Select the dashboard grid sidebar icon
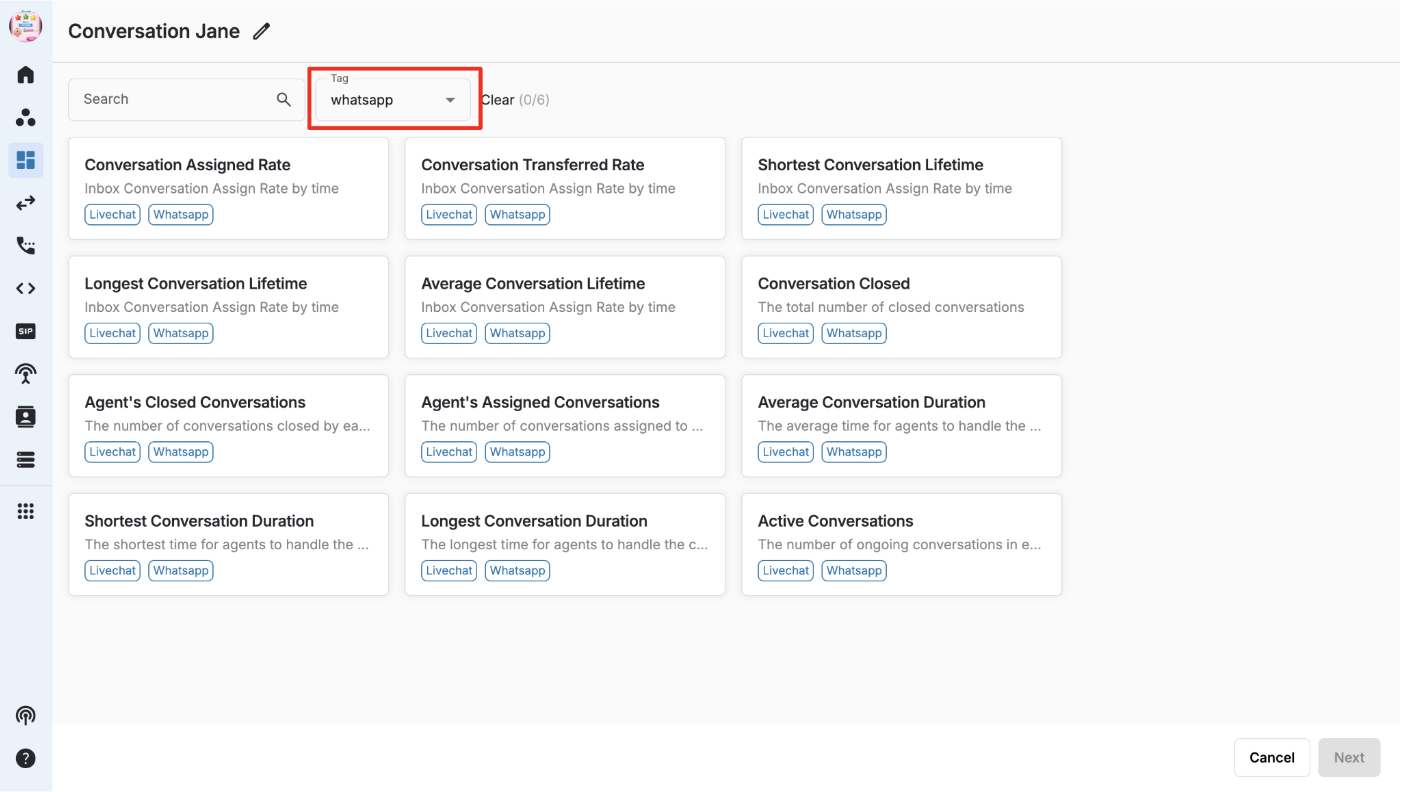 (x=26, y=160)
